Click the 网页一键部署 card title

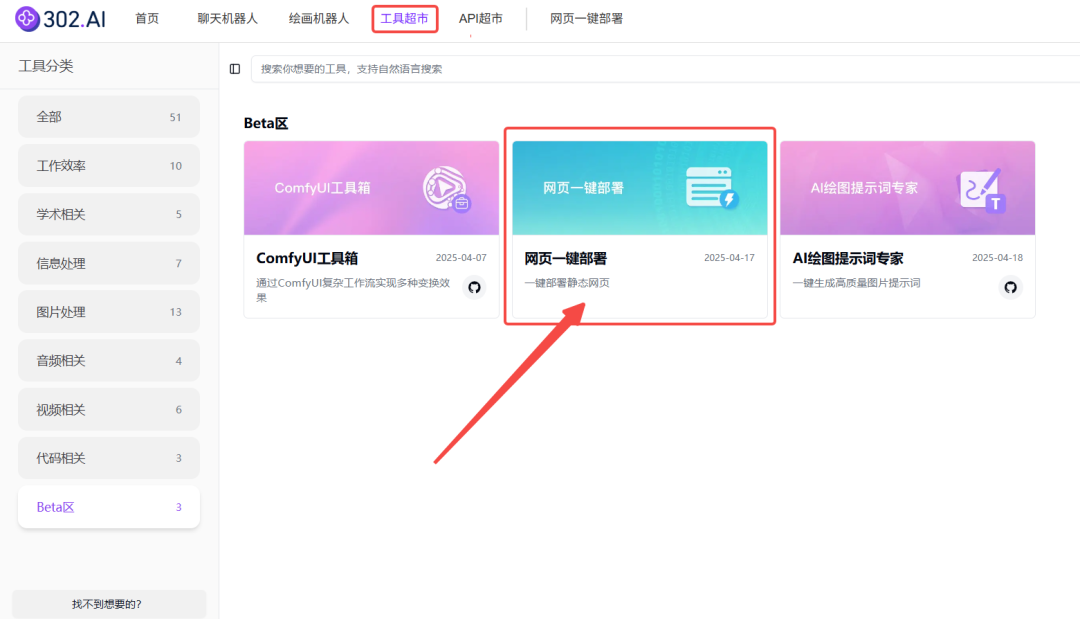(x=565, y=258)
